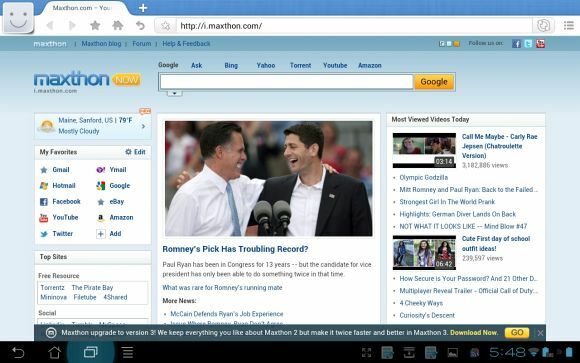Open the browser menu list icon
This screenshot has height=363, width=580.
point(569,26)
